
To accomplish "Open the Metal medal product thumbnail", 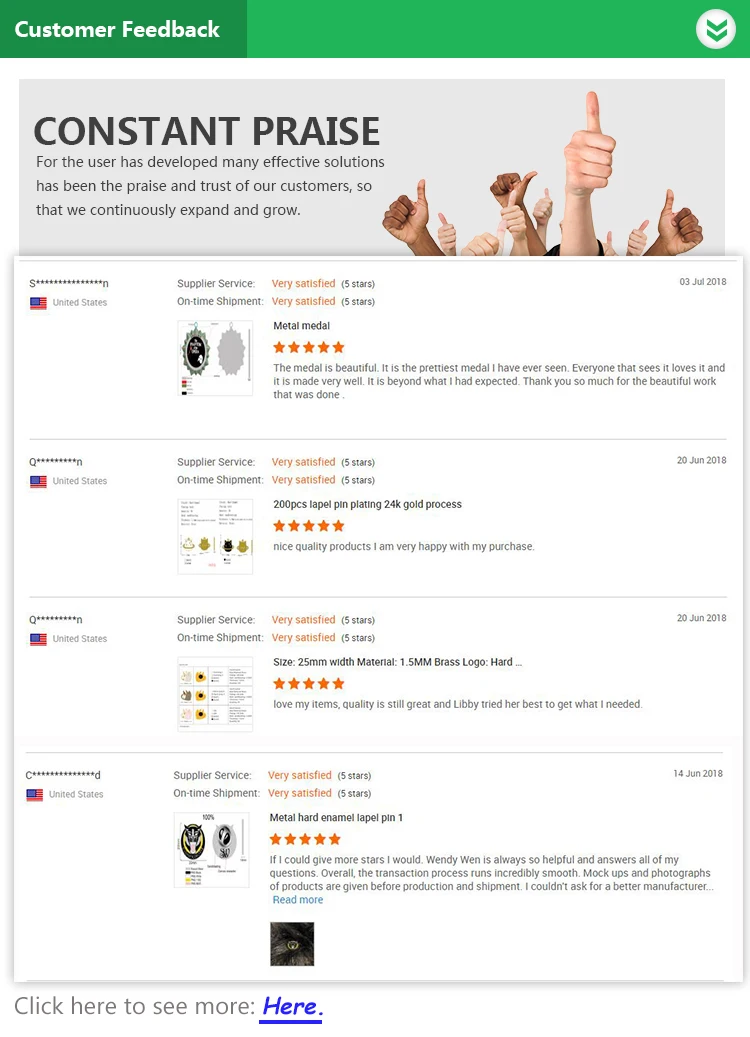I will tap(215, 358).
